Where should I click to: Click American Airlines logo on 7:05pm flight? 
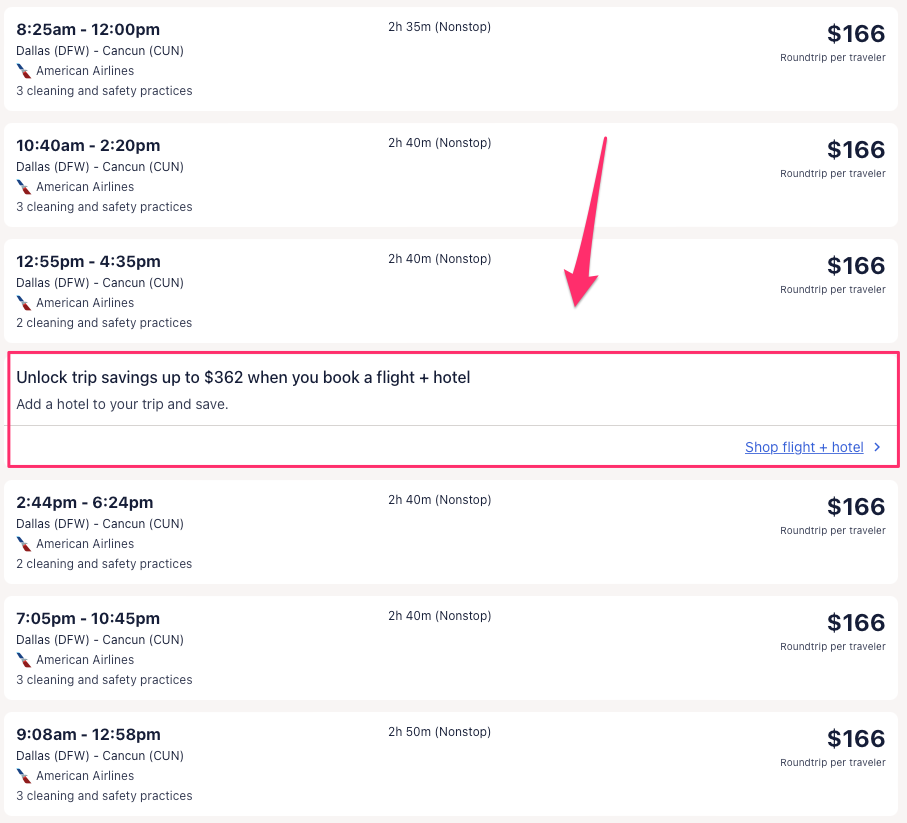pyautogui.click(x=24, y=660)
